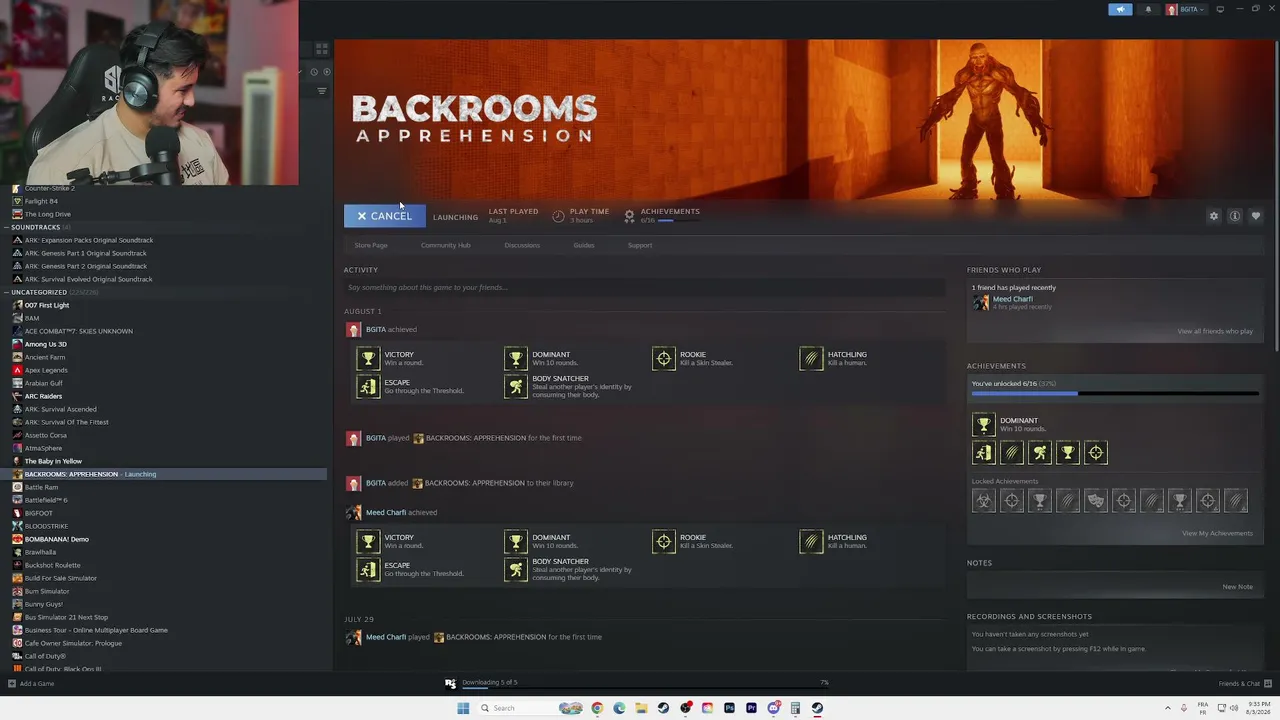Select 007 First Light in library
Viewport: 1280px width, 720px height.
[47, 305]
